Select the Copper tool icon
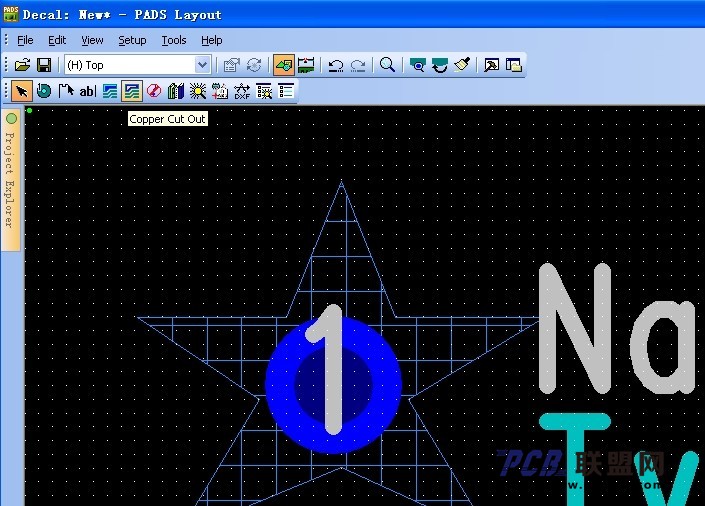This screenshot has height=506, width=705. (x=110, y=91)
